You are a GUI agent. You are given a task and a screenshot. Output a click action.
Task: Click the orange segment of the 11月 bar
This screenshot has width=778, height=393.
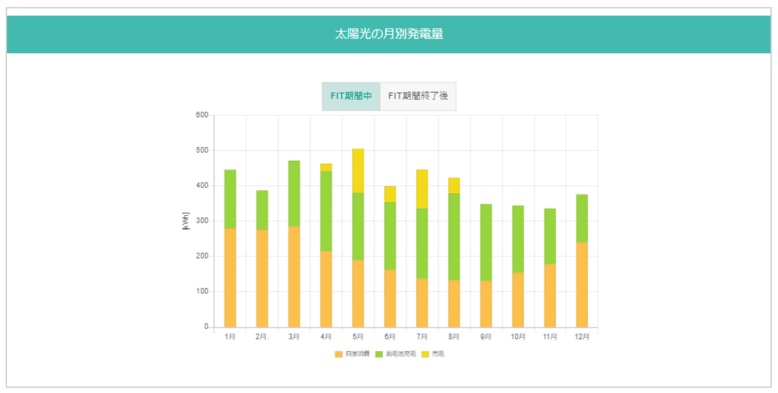click(550, 295)
